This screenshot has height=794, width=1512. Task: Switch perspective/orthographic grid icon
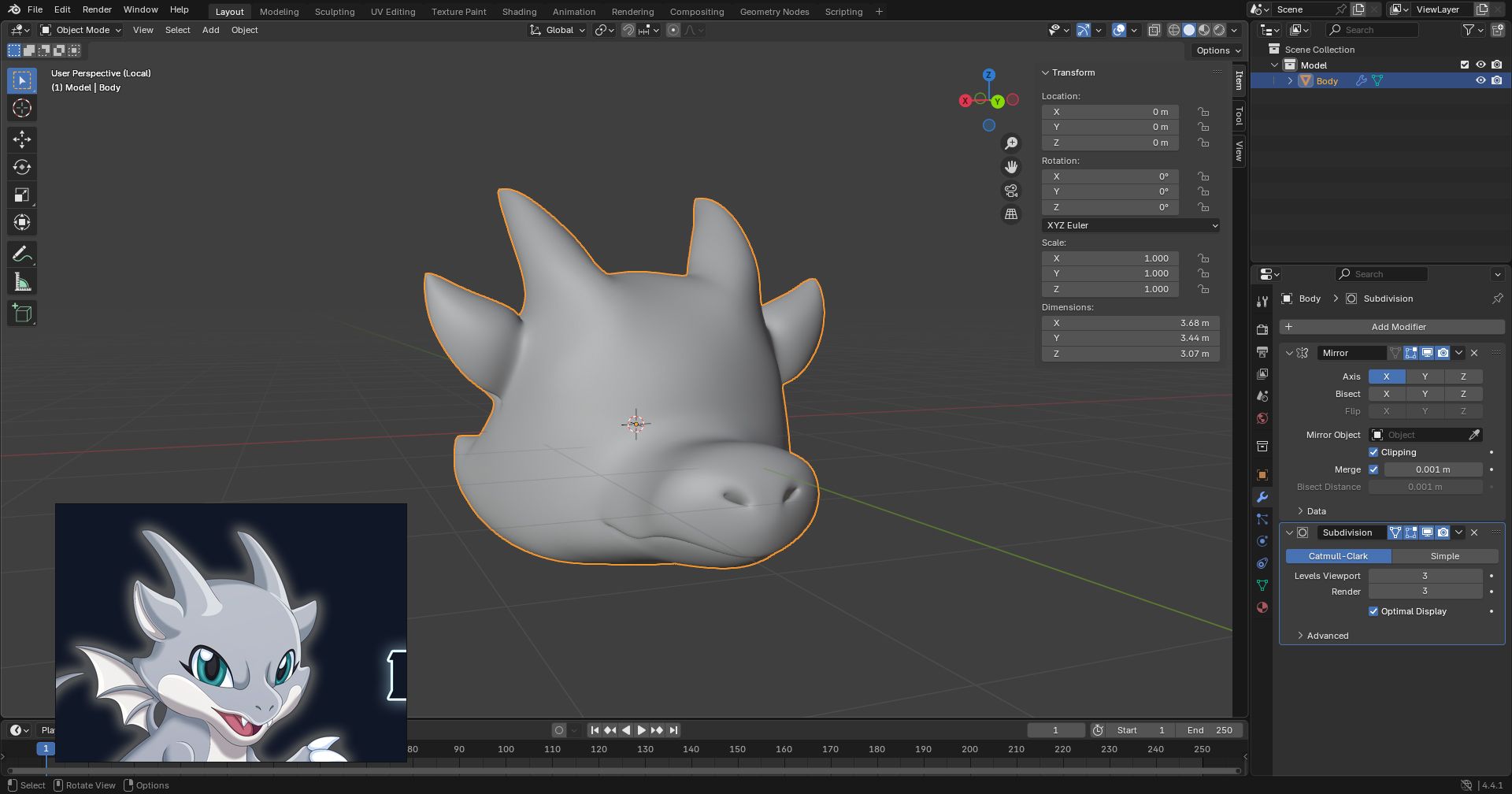pyautogui.click(x=1011, y=214)
